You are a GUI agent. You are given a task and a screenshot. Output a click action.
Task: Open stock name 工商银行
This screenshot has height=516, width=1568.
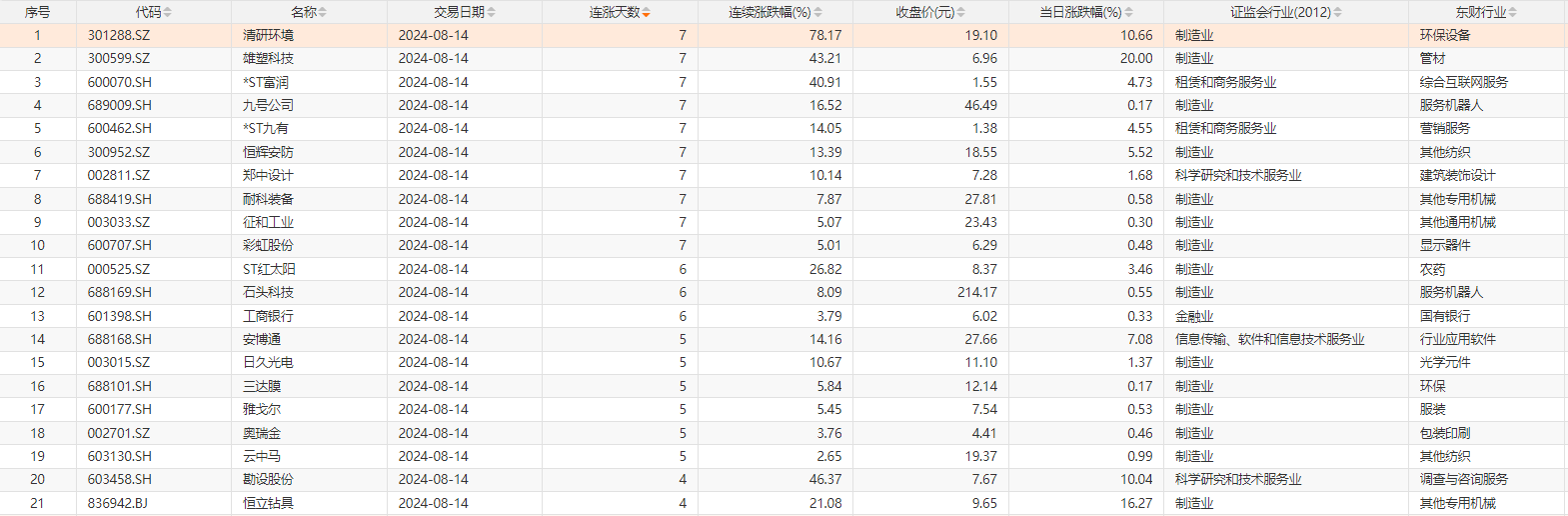[268, 316]
